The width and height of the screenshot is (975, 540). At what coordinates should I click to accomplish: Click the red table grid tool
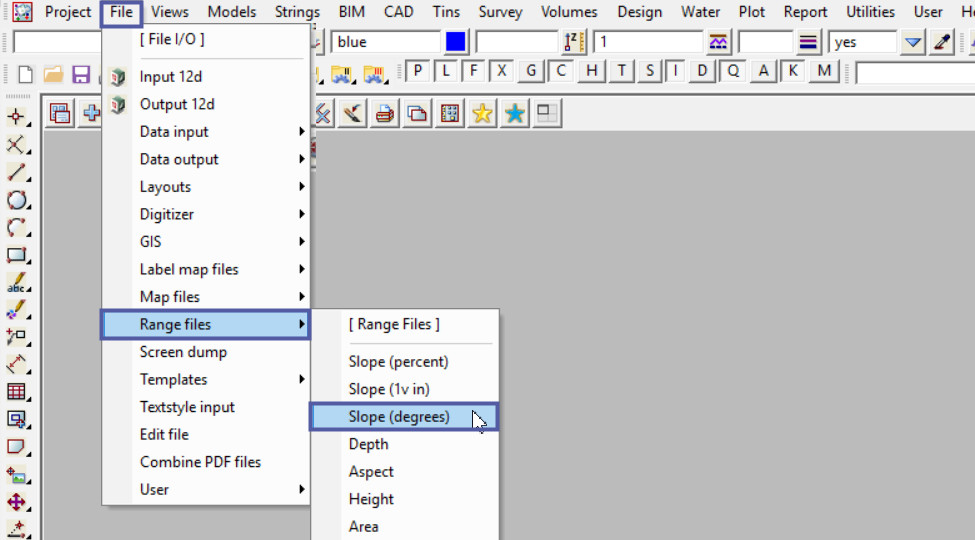pos(17,391)
